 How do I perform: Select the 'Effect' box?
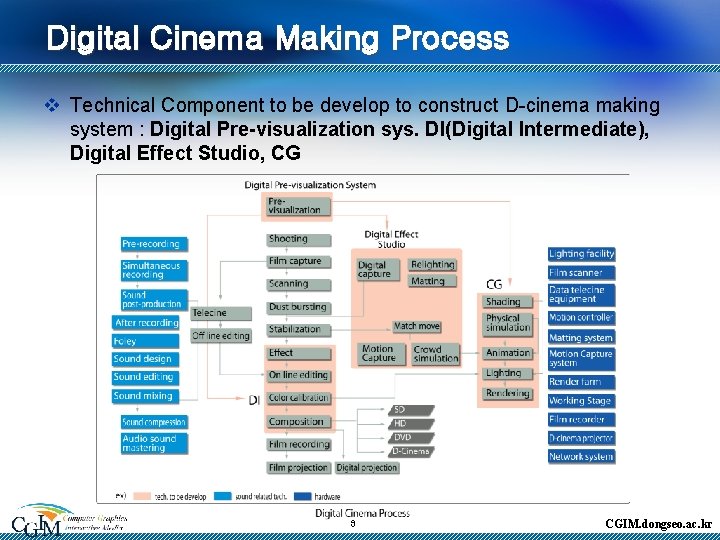tap(298, 353)
